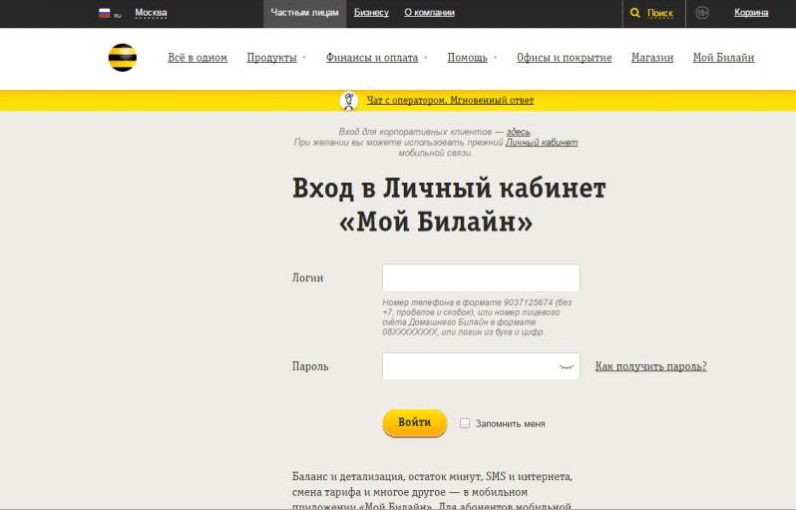Change the city from Москва
Viewport: 796px width, 510px height.
click(151, 13)
